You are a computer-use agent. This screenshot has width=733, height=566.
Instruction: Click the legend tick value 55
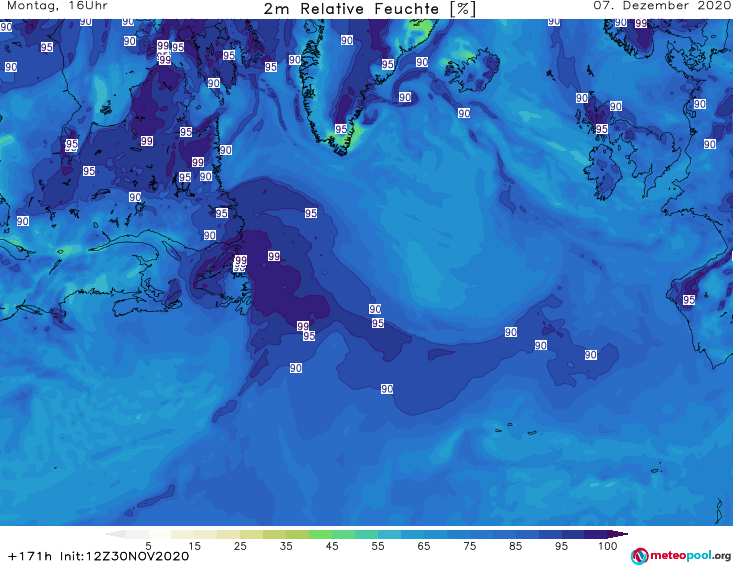point(378,546)
